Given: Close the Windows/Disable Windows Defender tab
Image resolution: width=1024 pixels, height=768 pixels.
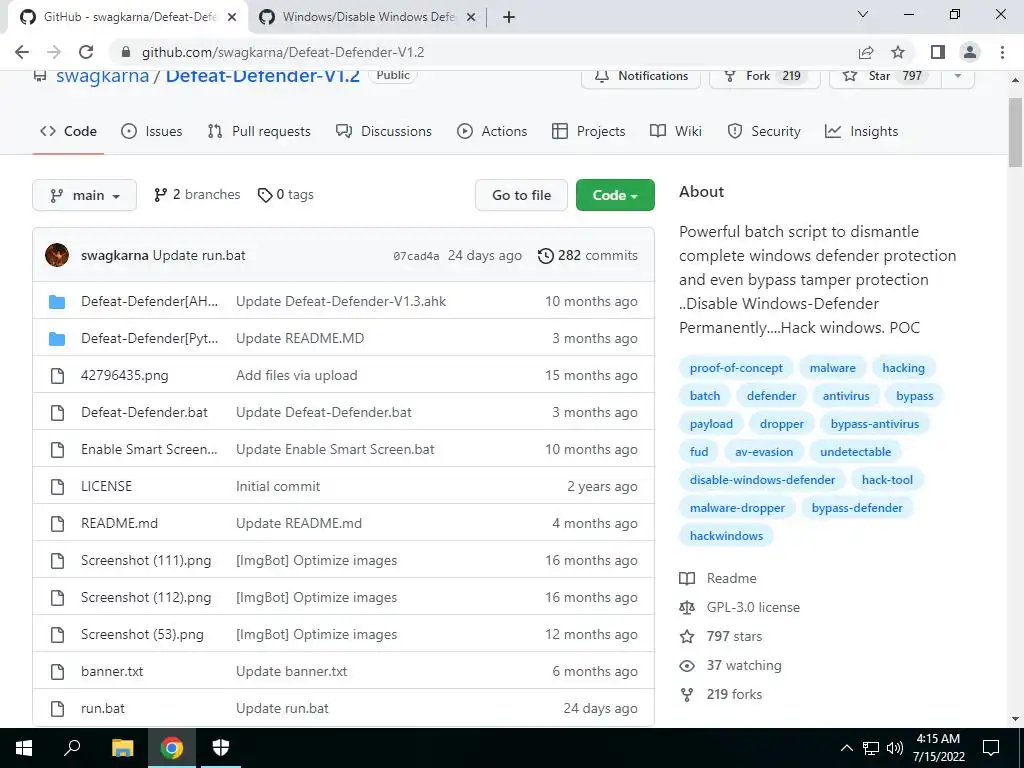Looking at the screenshot, I should point(470,18).
